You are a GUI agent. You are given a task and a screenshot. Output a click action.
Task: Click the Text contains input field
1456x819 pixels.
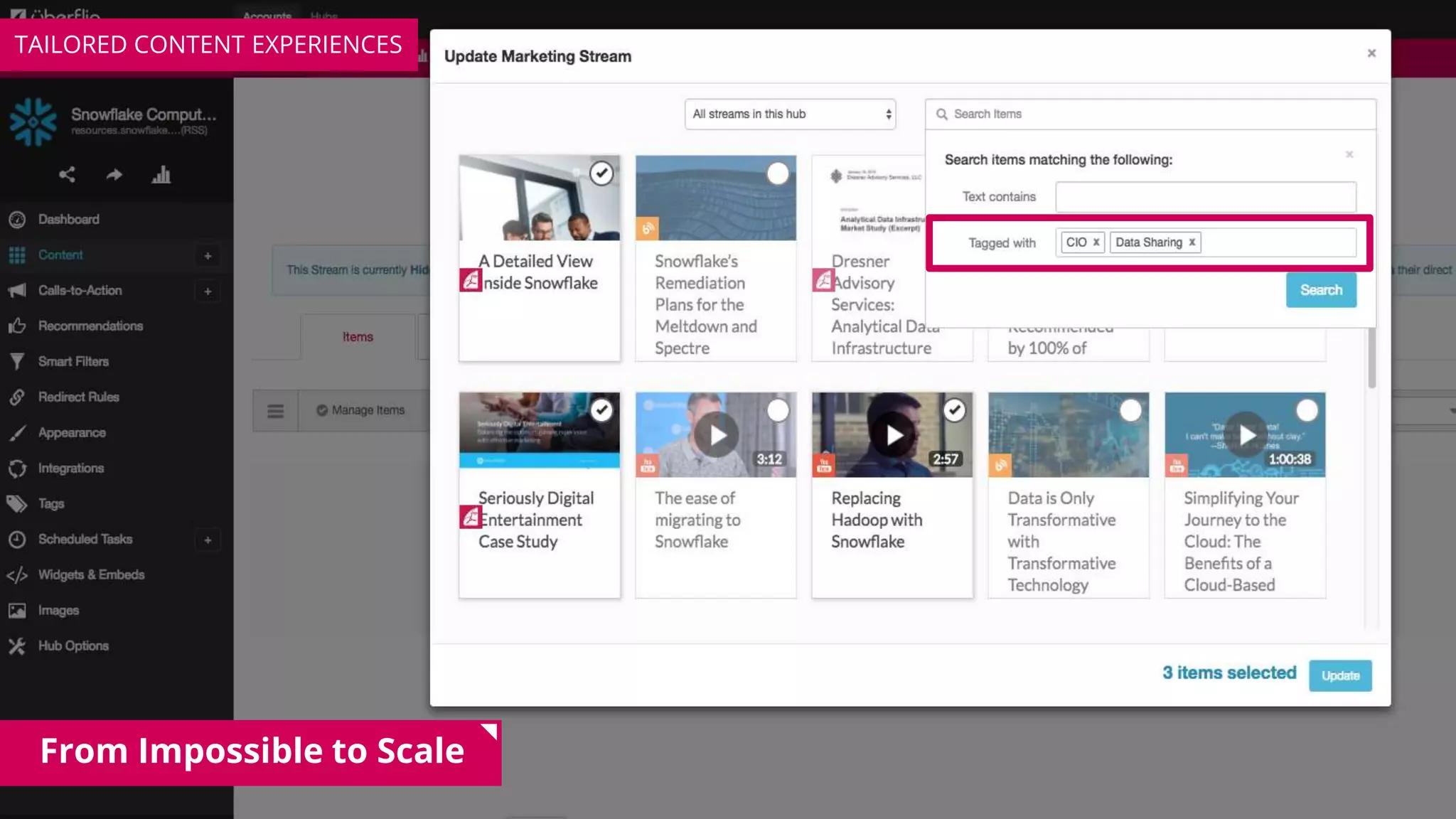click(1206, 197)
